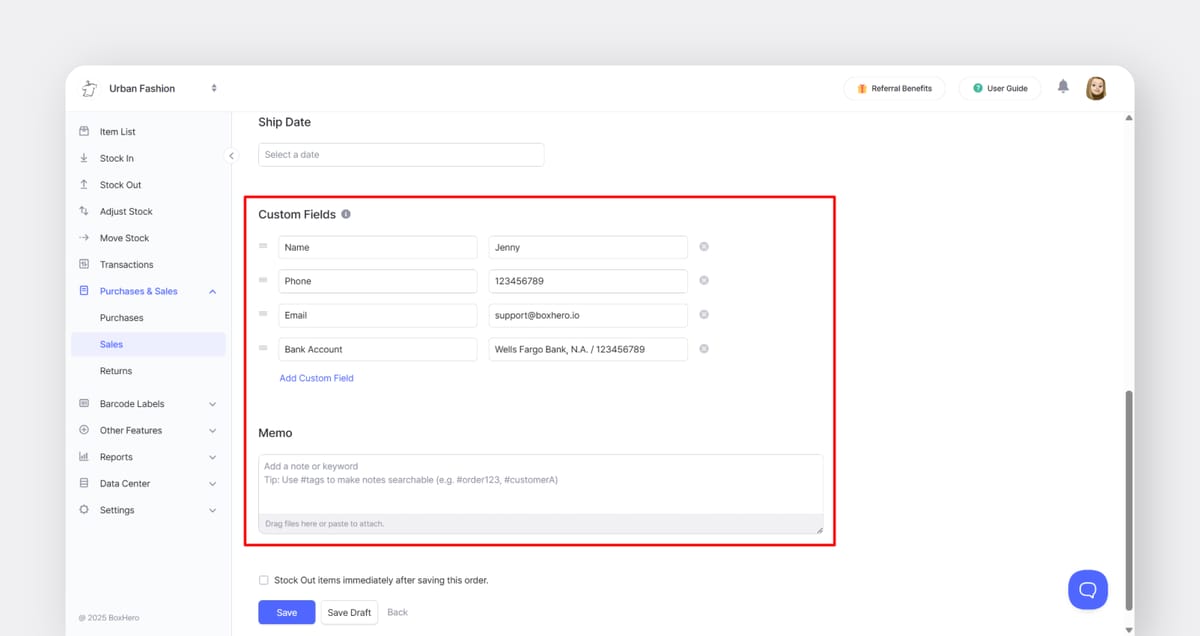Remove the Phone custom field row
1200x636 pixels.
[704, 280]
